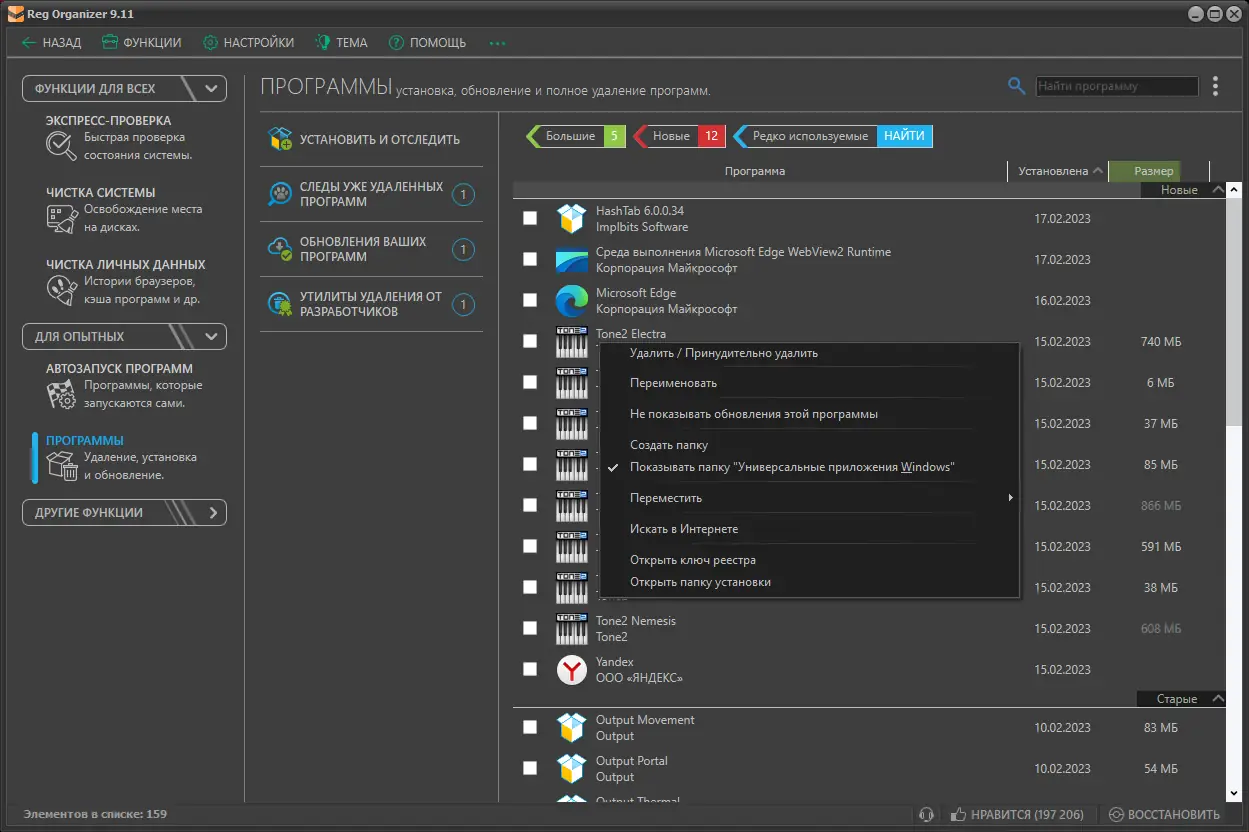This screenshot has height=832, width=1249.
Task: Click the НАЙТИ button for rarely used
Action: 904,136
